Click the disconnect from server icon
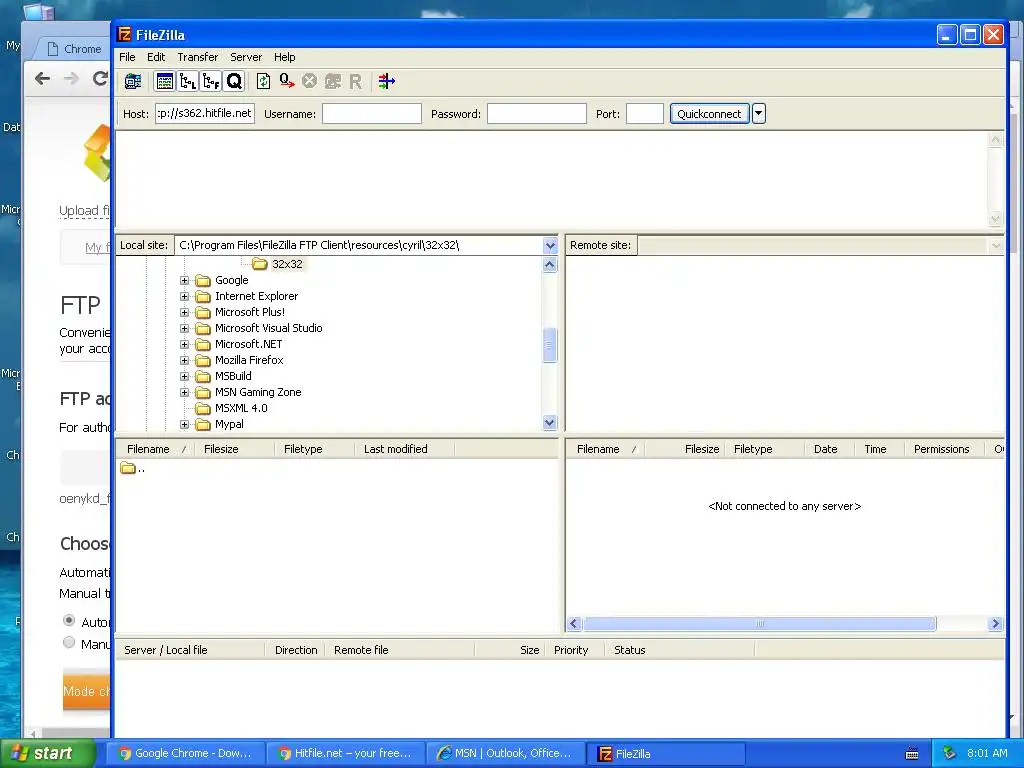 coord(333,81)
